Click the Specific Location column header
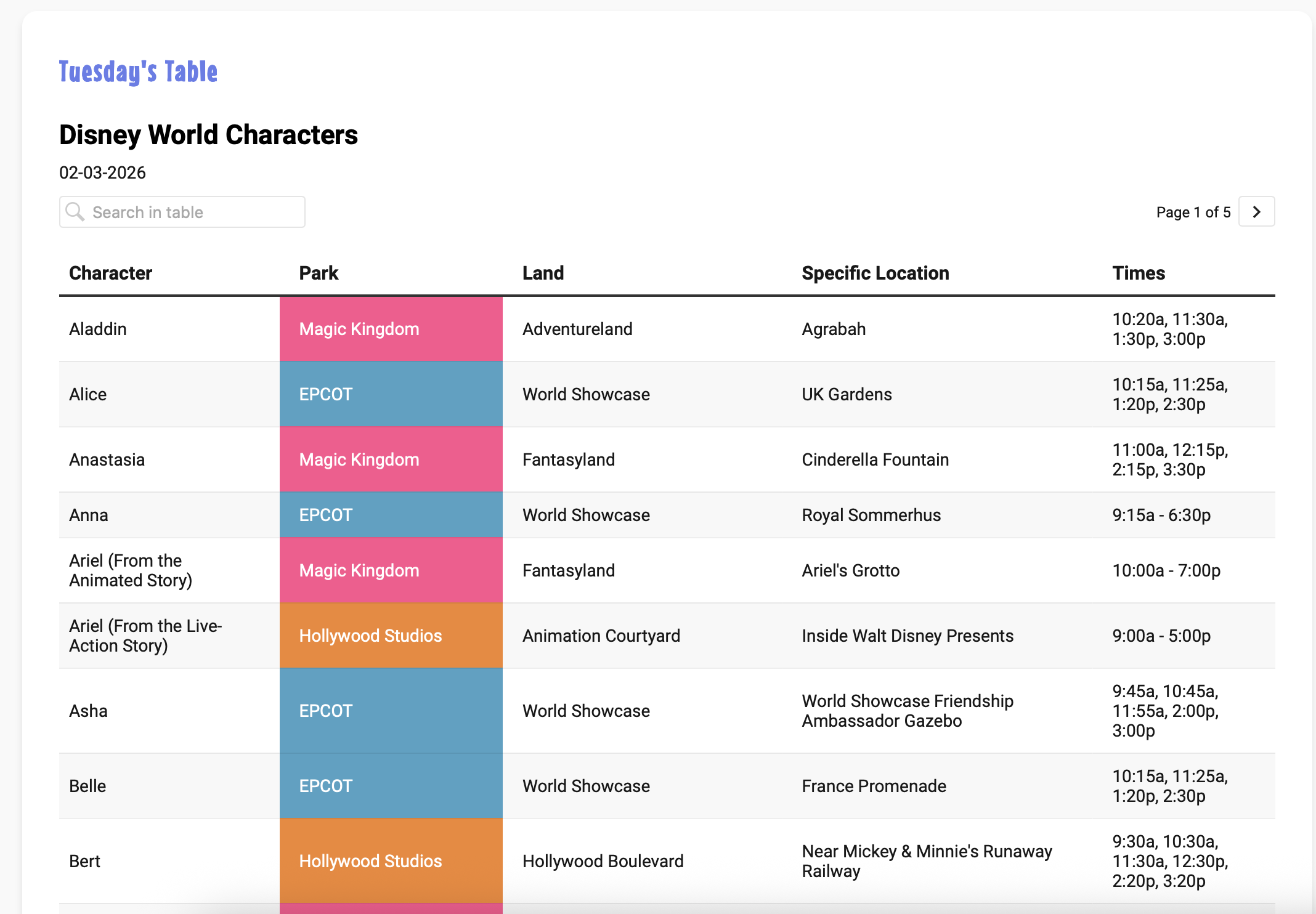Screen dimensions: 1316x914 click(x=875, y=273)
